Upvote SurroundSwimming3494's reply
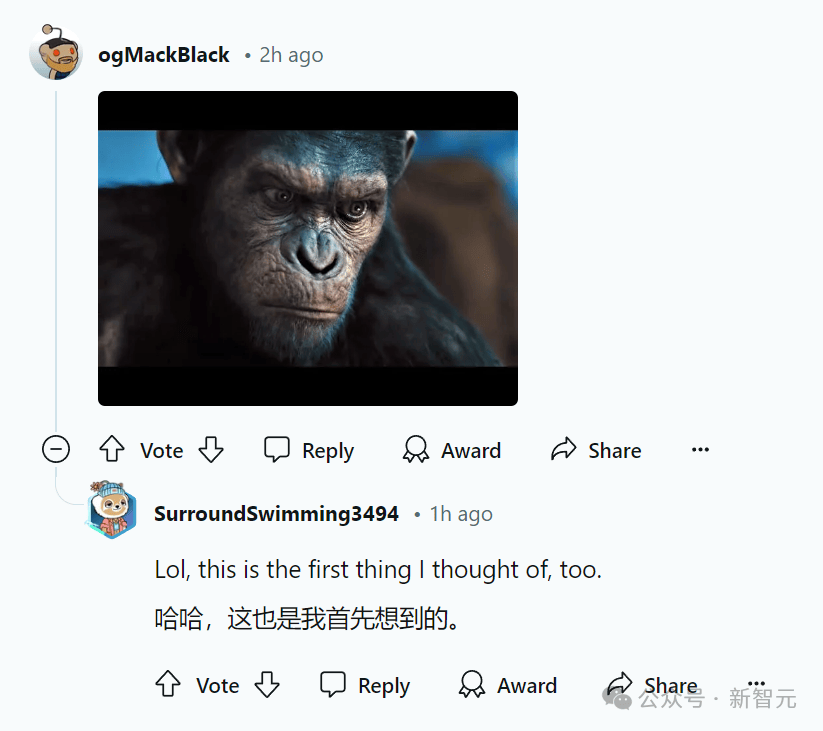823x731 pixels. coord(168,684)
